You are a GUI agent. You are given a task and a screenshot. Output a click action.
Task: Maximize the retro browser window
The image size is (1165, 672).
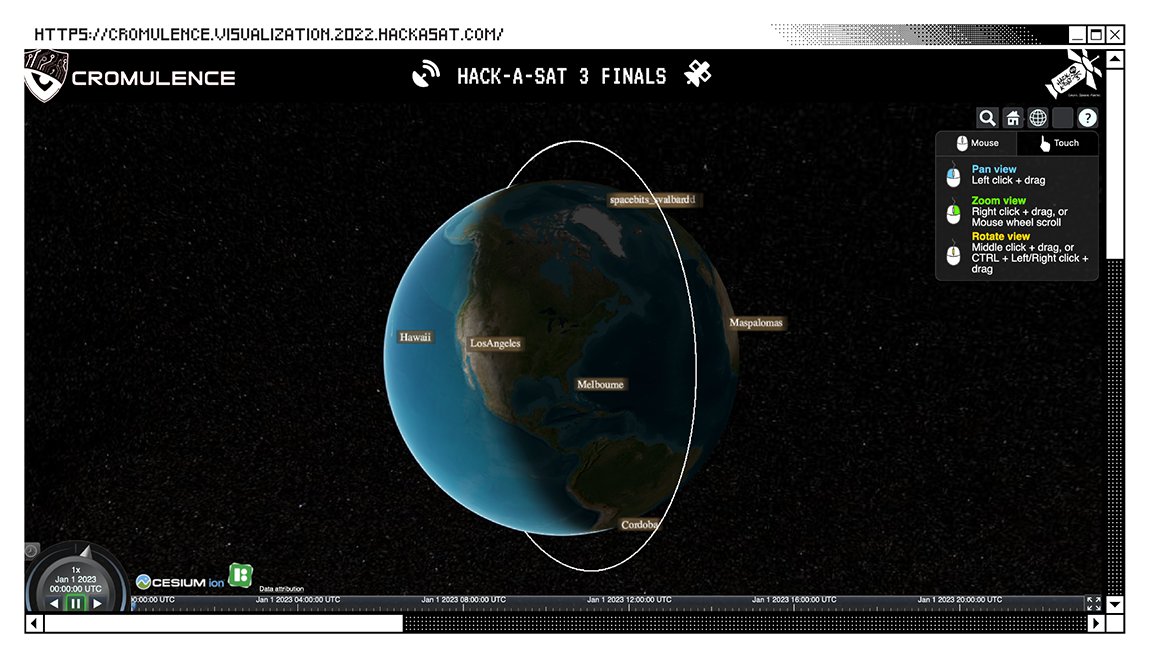1096,34
